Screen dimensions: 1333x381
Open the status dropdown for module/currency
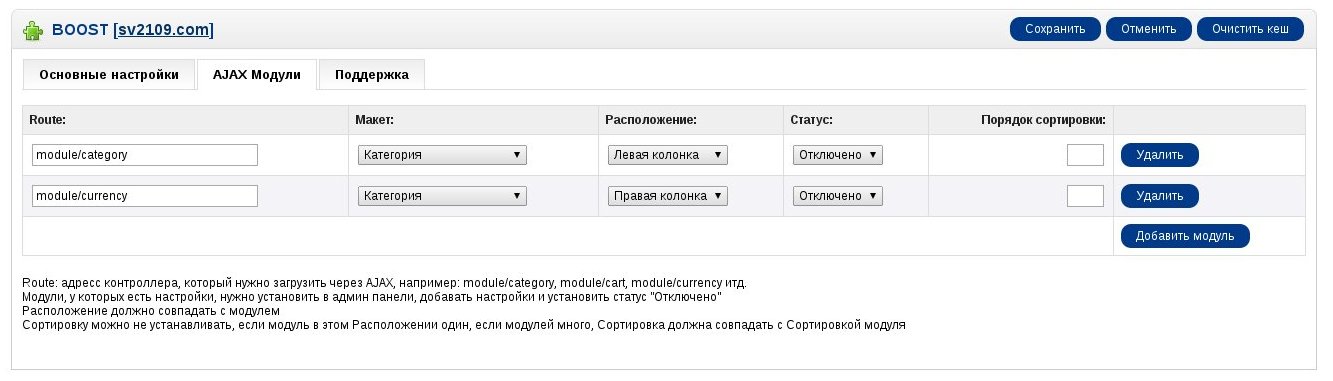[x=838, y=196]
